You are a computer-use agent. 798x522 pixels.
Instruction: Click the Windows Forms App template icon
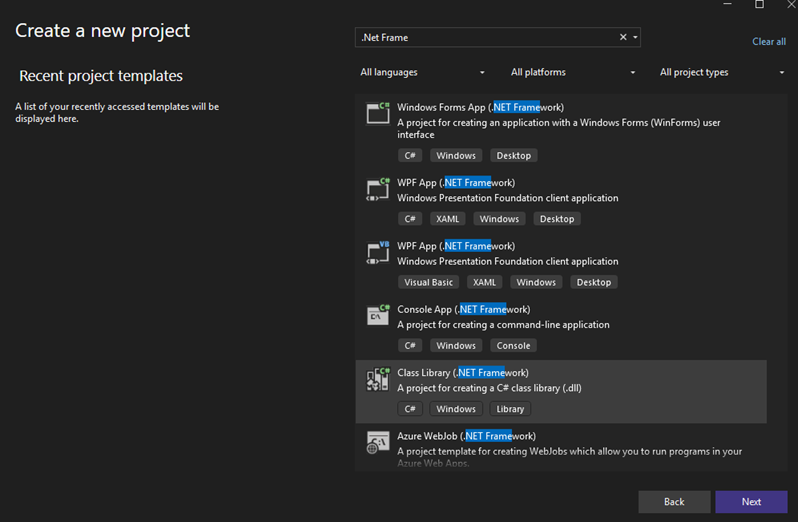378,113
